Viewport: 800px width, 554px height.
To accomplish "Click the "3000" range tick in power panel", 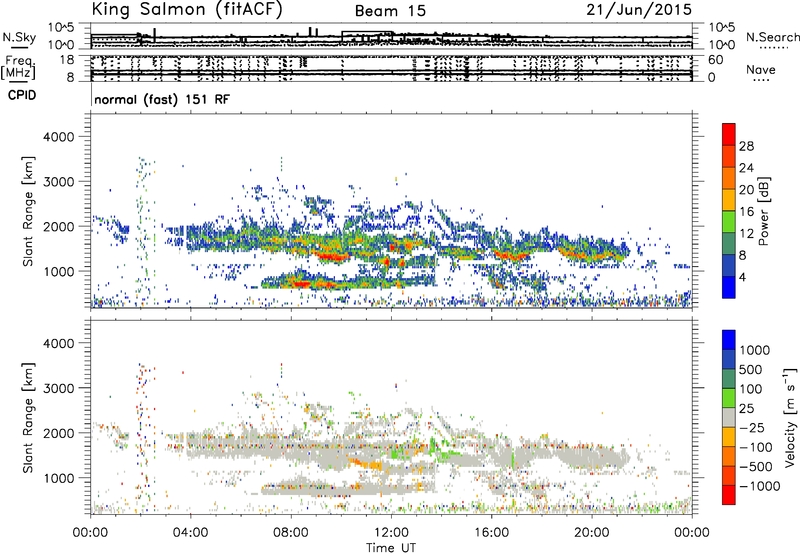I will [x=59, y=182].
